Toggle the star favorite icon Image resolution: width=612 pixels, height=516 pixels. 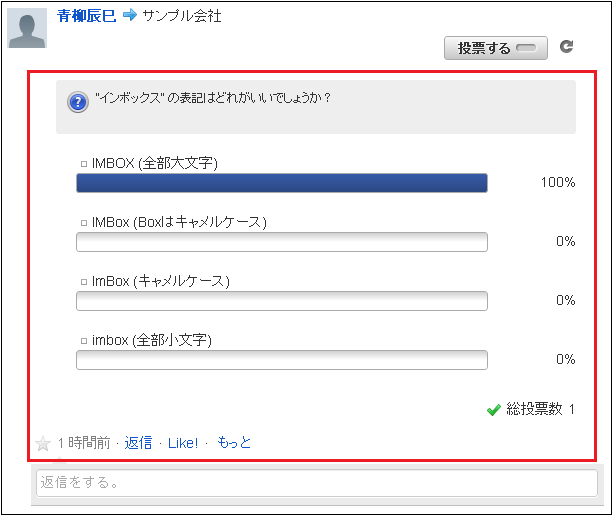click(x=43, y=443)
